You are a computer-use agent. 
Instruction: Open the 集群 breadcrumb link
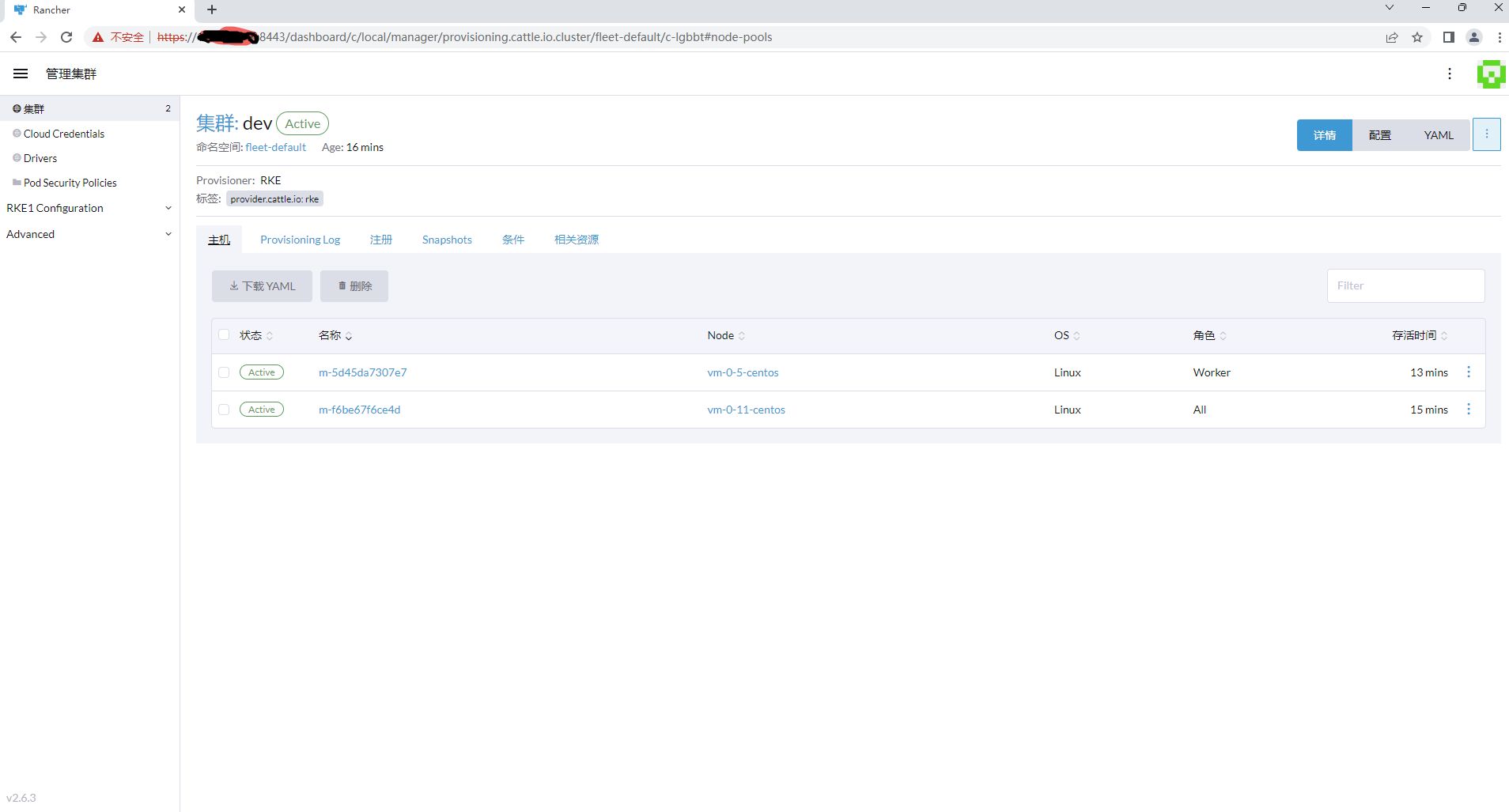coord(217,123)
